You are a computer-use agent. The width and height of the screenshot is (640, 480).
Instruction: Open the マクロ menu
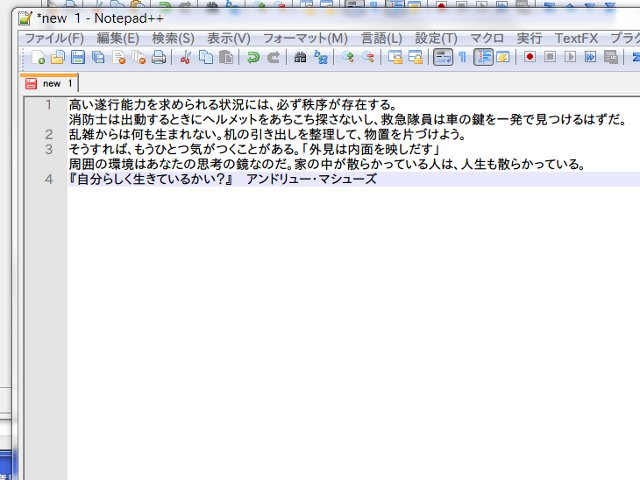point(487,38)
